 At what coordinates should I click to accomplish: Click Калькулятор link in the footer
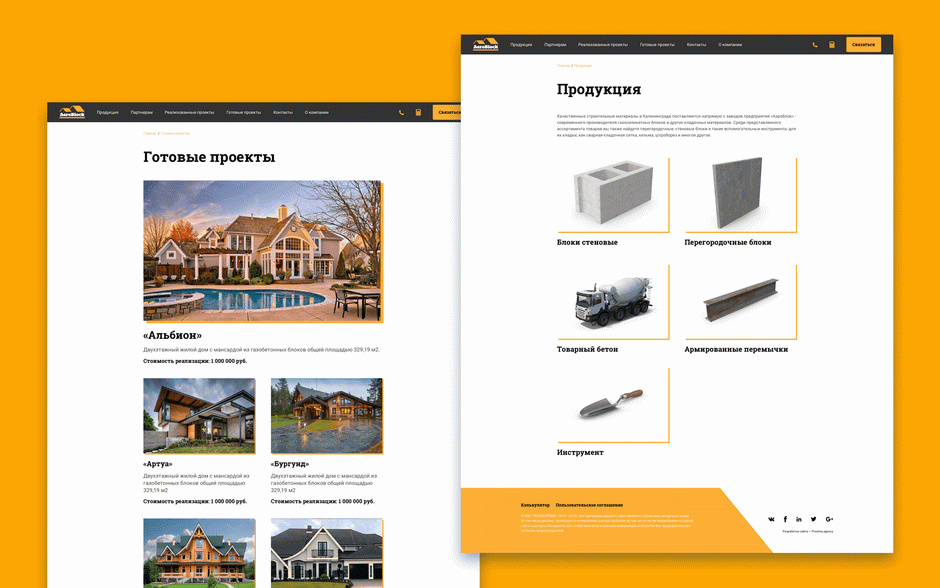(535, 505)
